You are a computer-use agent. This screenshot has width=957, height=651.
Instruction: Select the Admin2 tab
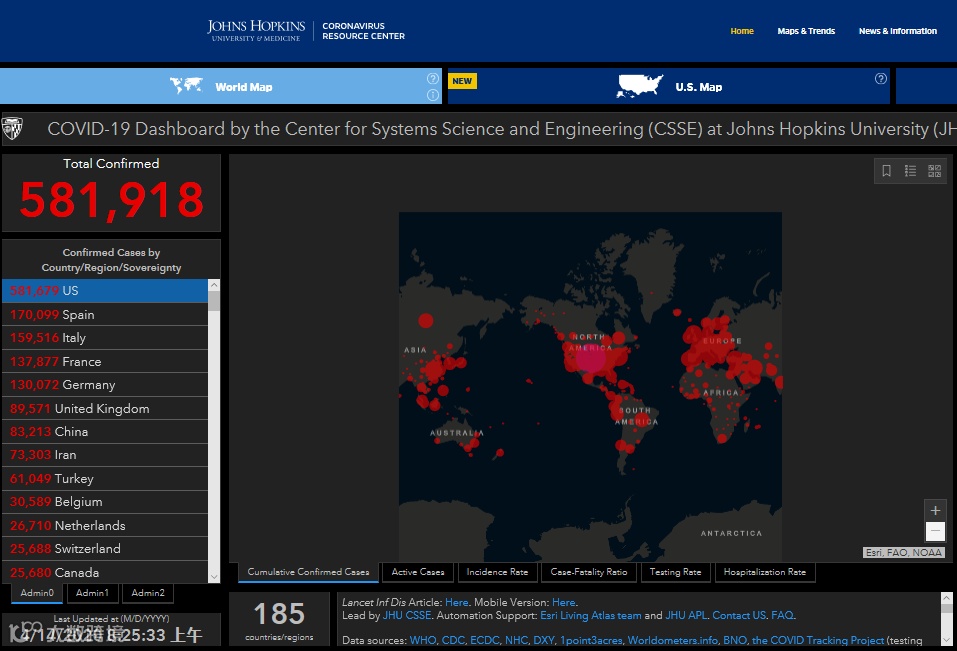pyautogui.click(x=148, y=593)
